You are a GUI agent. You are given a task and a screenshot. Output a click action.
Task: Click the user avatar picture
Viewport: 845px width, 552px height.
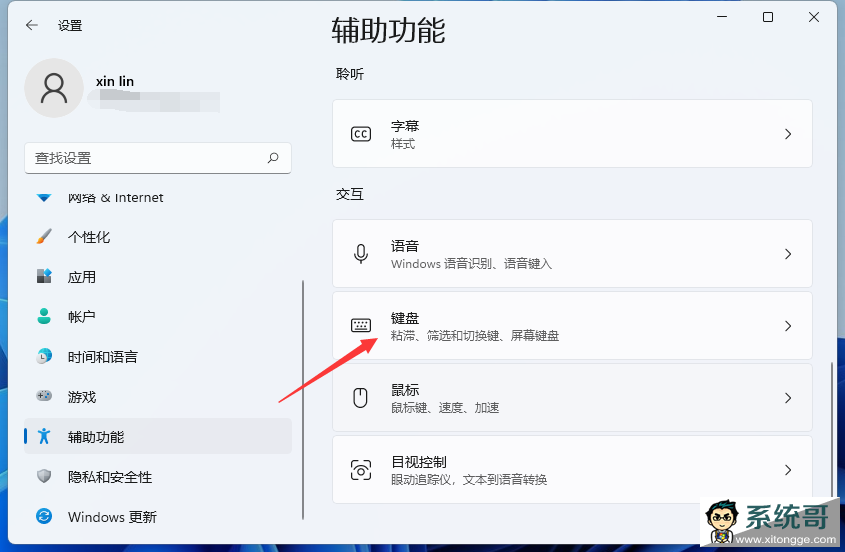pyautogui.click(x=54, y=88)
